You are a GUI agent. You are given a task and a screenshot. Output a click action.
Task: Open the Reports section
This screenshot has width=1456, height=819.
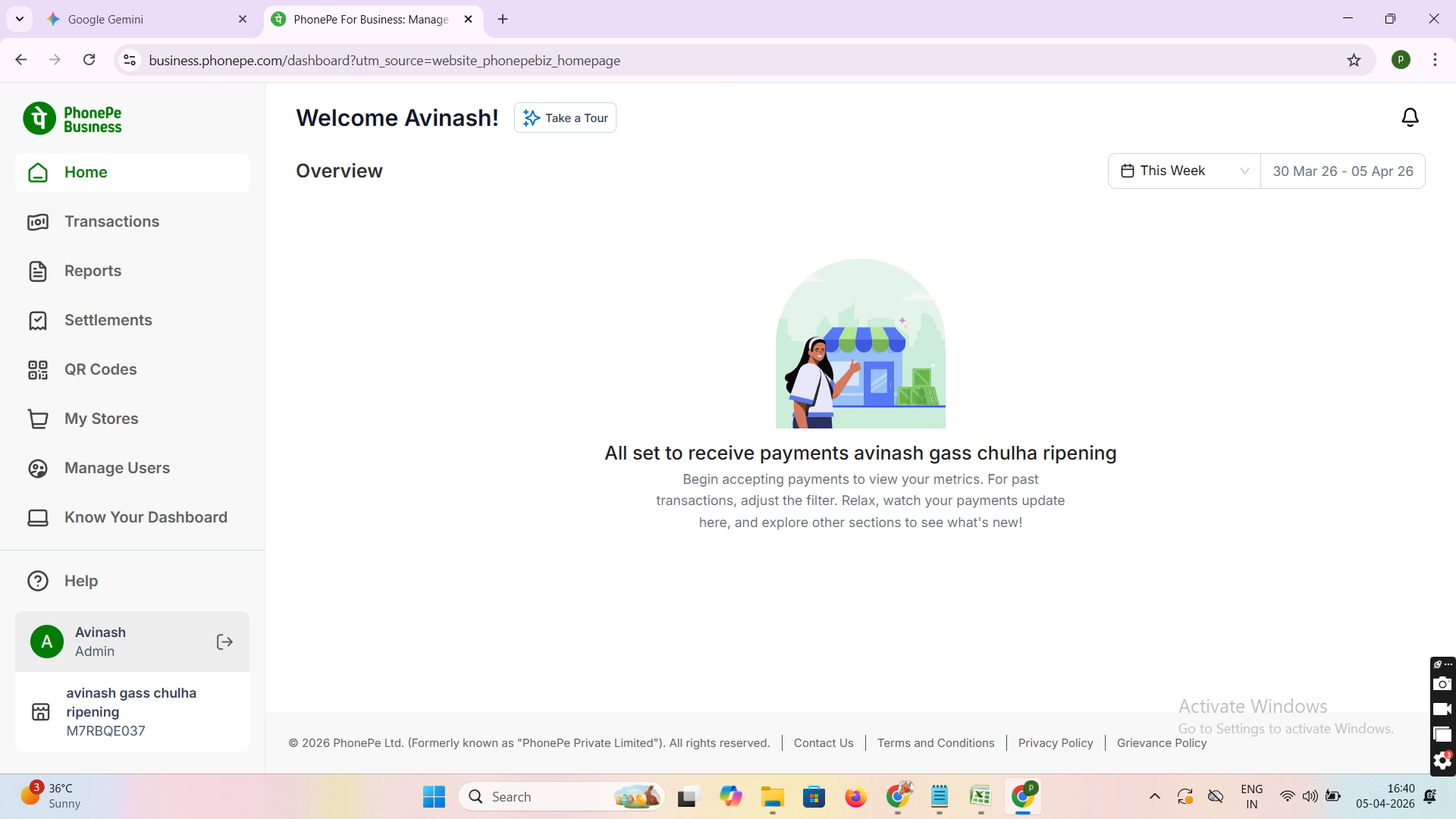[x=132, y=271]
